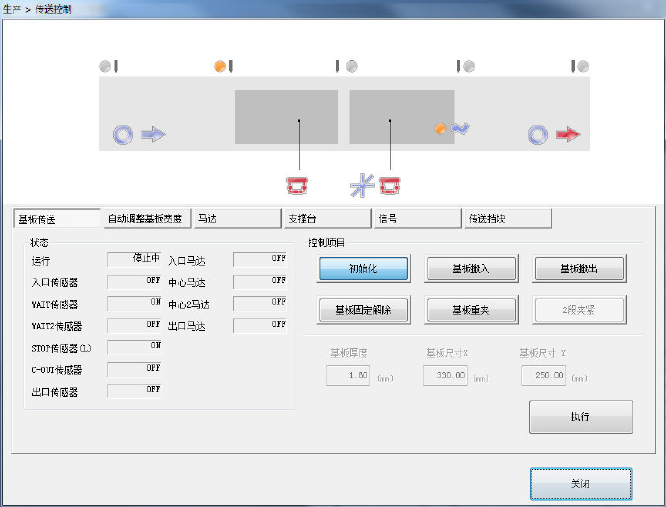Click the 生产 breadcrumb in title bar

pos(12,9)
